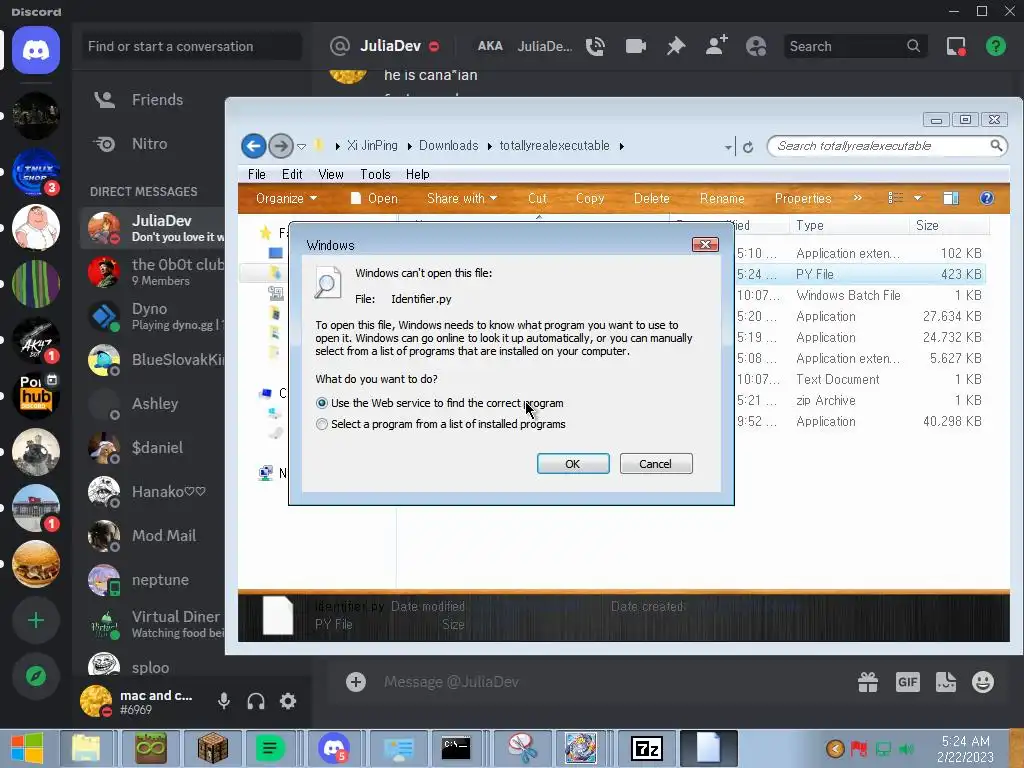Open neptune direct message
The image size is (1024, 768).
tap(152, 580)
